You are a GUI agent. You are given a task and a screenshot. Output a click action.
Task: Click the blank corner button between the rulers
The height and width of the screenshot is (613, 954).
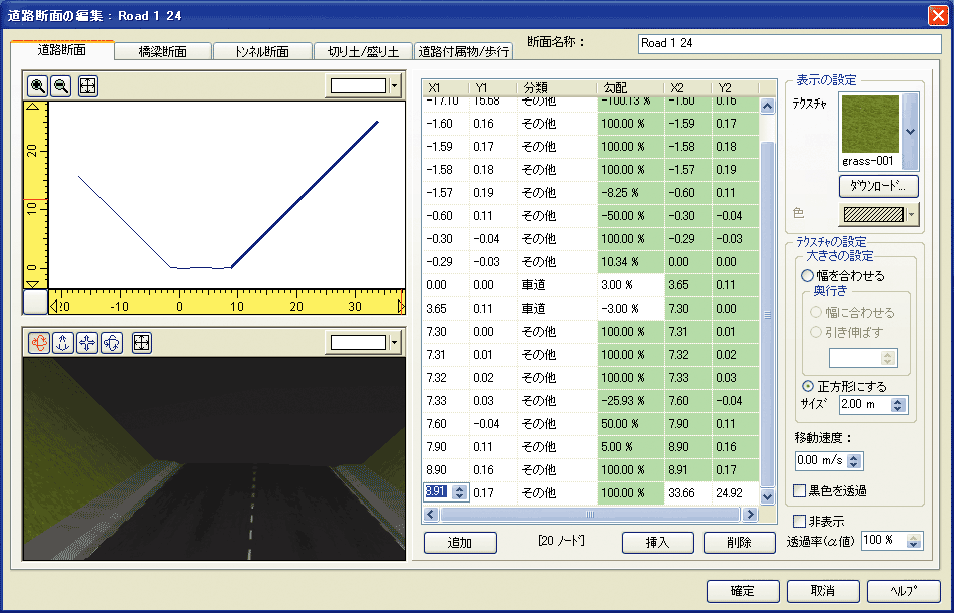(35, 302)
